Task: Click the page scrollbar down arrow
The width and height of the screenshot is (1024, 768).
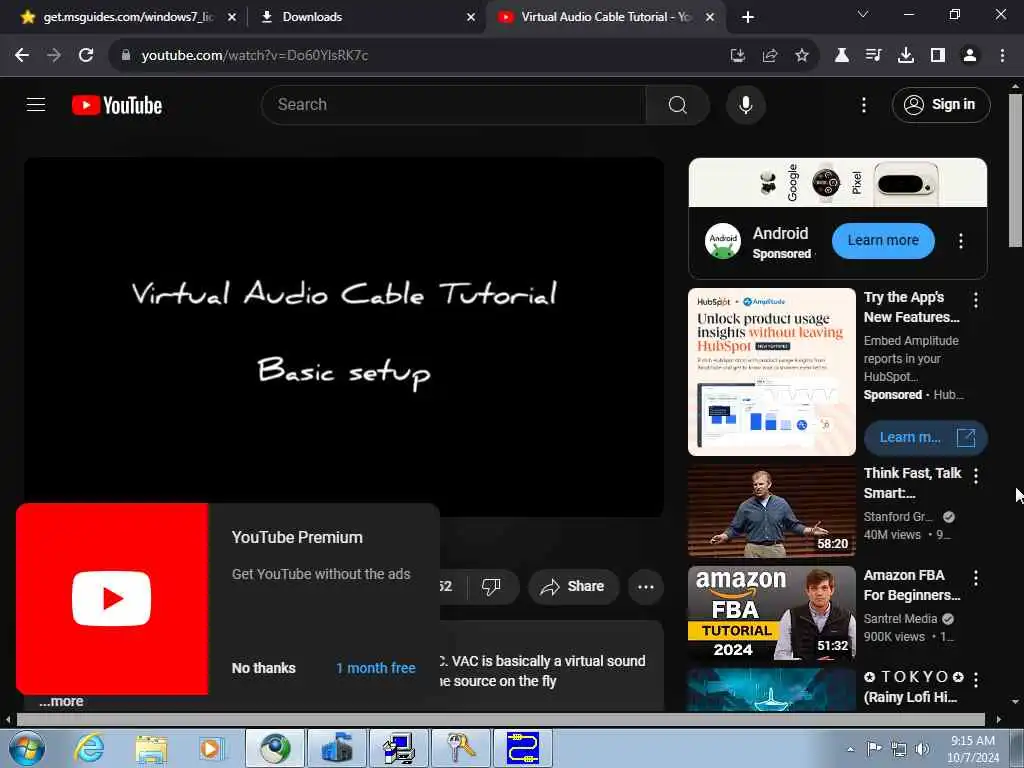Action: [x=1016, y=701]
